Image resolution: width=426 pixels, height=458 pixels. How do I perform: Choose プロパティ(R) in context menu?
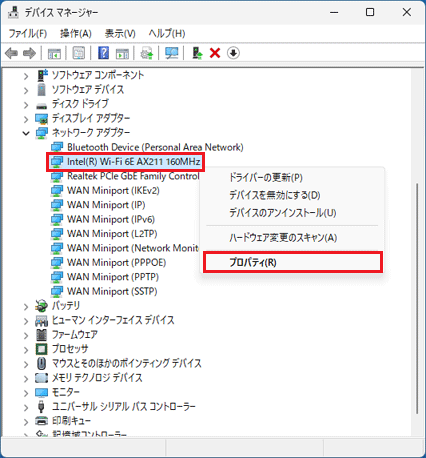tap(292, 262)
